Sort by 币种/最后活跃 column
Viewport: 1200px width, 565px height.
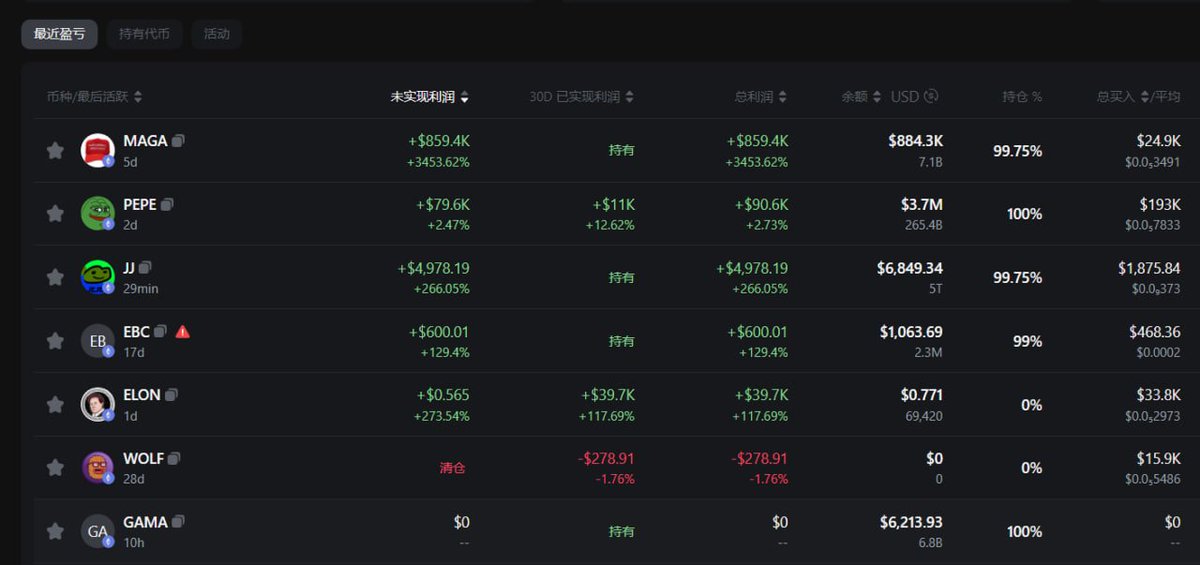[x=94, y=97]
